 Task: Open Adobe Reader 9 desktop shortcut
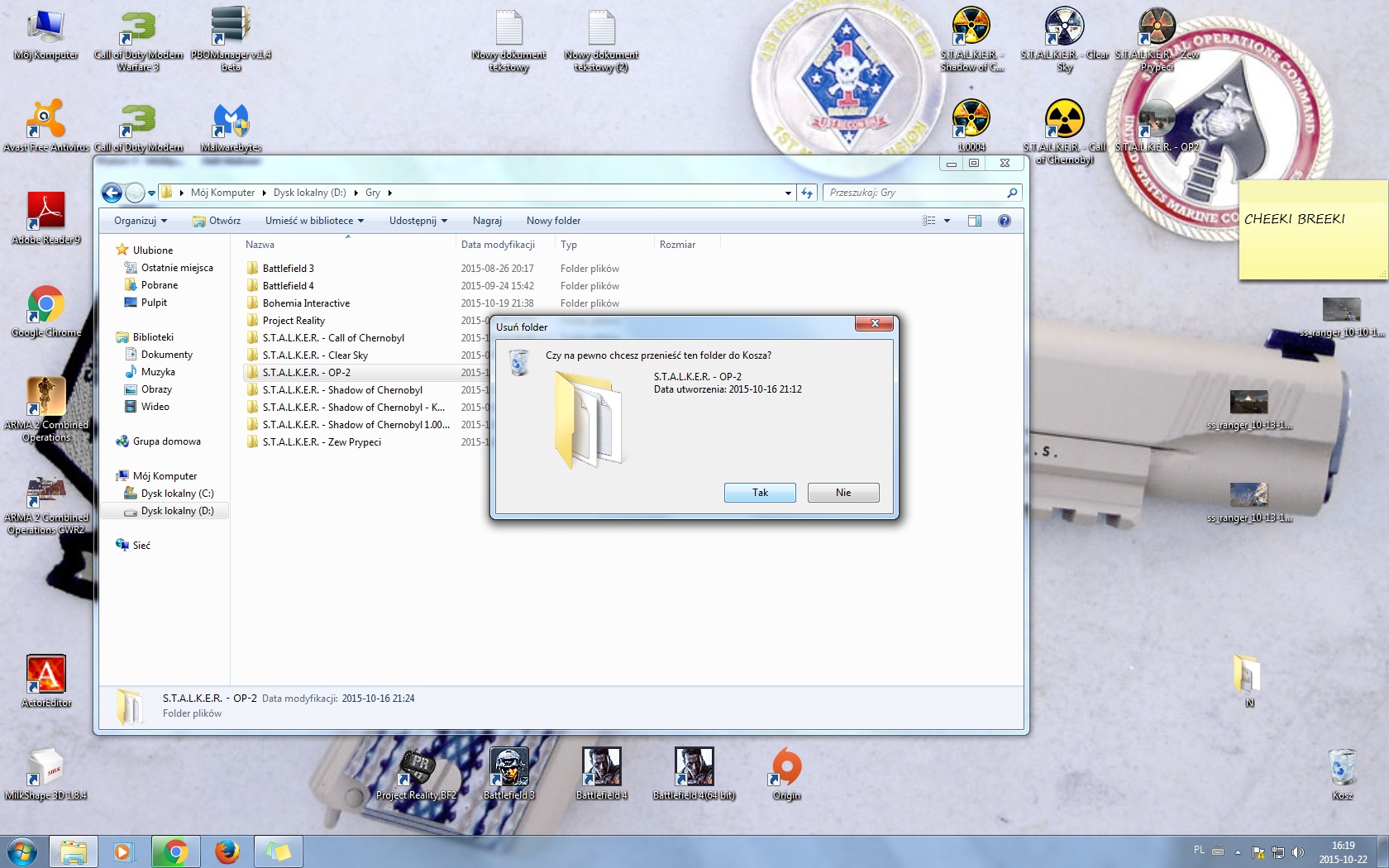(x=46, y=219)
